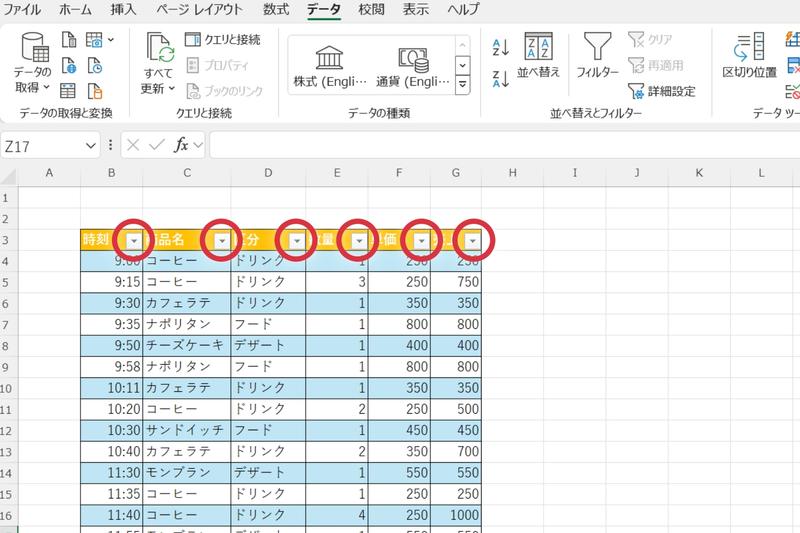This screenshot has width=800, height=533.
Task: Click the From Web icon
Action: click(x=68, y=65)
